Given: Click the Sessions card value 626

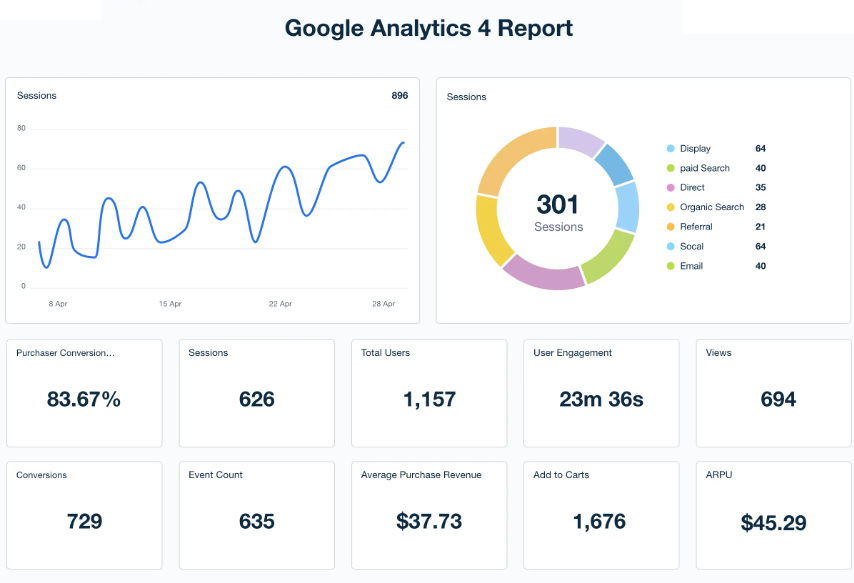Looking at the screenshot, I should (257, 399).
